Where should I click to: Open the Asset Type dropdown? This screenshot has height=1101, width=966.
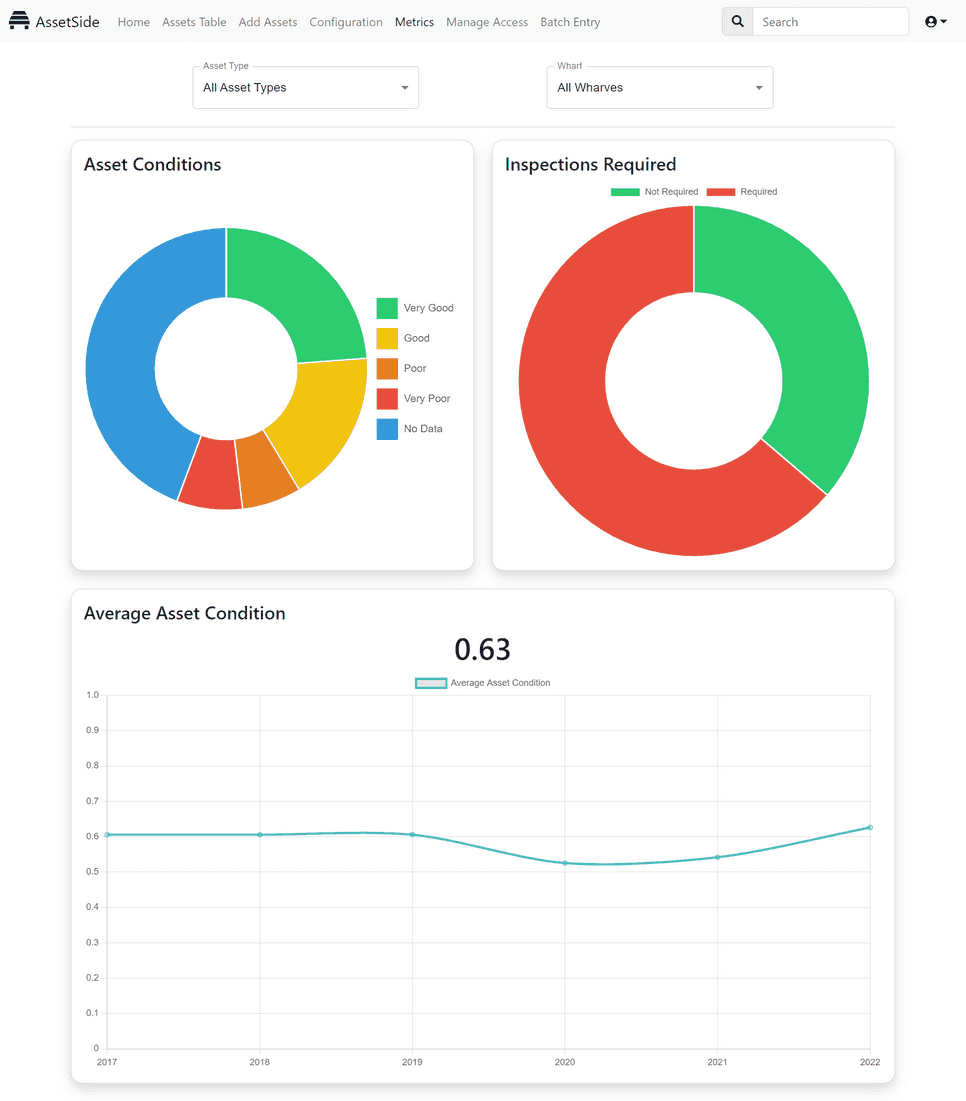305,87
